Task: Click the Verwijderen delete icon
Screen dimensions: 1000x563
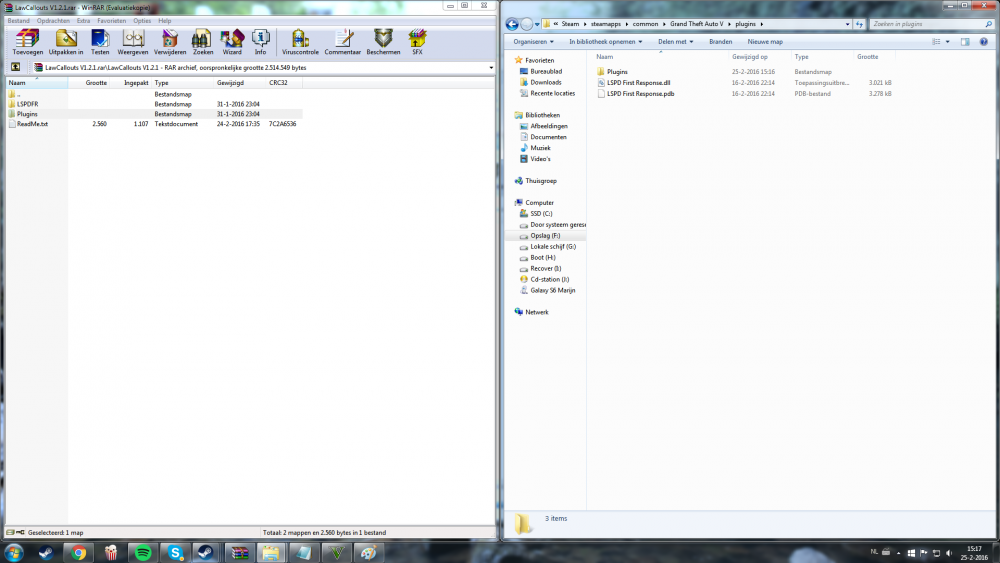Action: point(170,42)
